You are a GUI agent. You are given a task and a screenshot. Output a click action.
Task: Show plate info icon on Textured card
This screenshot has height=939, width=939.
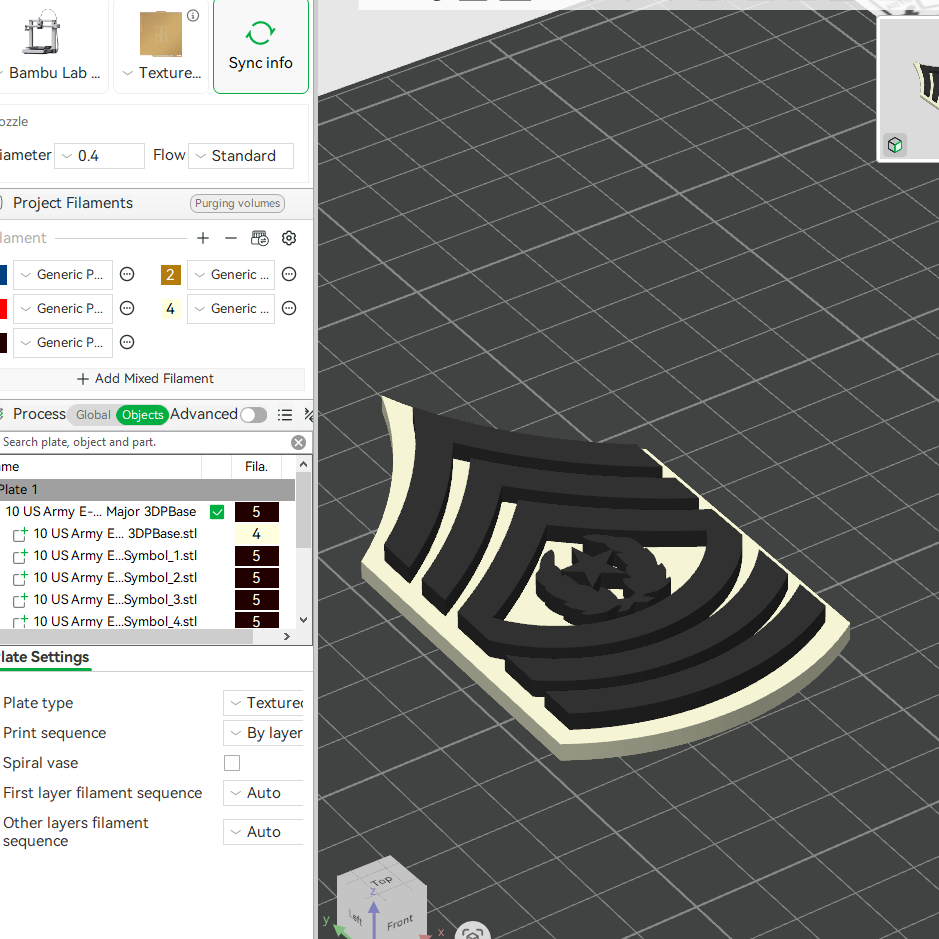(193, 16)
